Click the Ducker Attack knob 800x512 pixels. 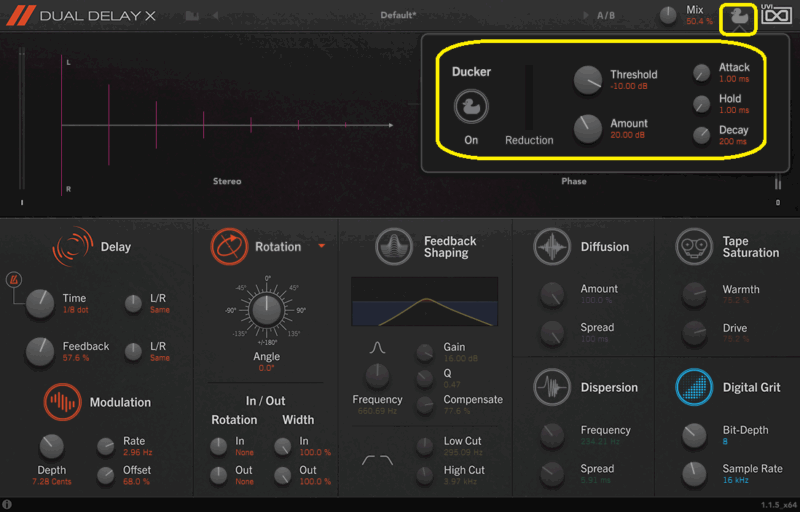[x=702, y=73]
